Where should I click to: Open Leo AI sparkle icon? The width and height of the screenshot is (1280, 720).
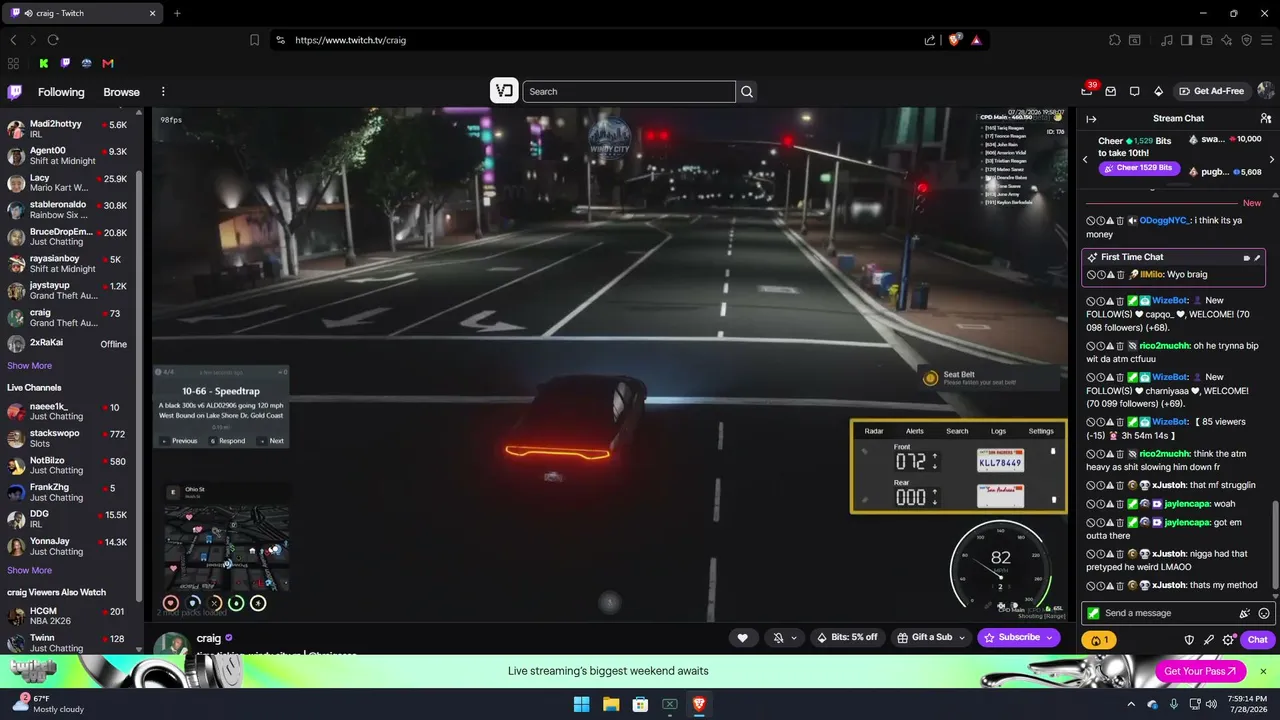pyautogui.click(x=1226, y=40)
